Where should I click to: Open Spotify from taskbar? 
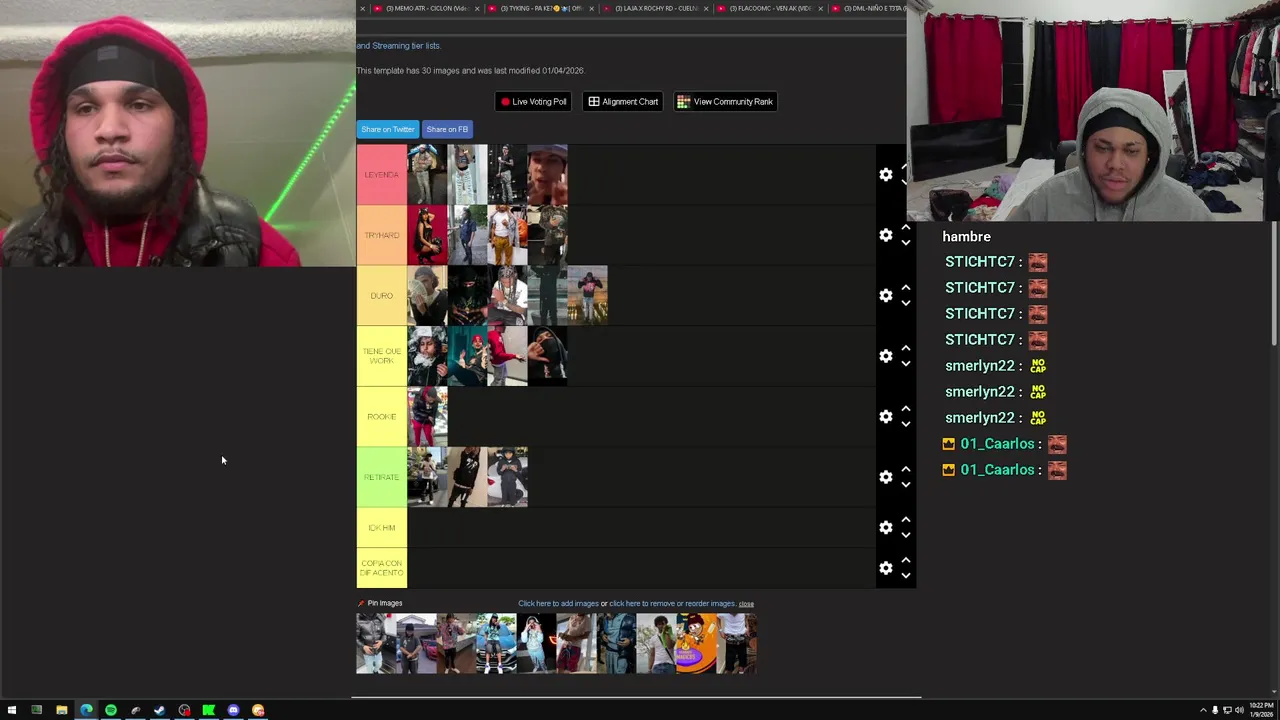coord(111,710)
